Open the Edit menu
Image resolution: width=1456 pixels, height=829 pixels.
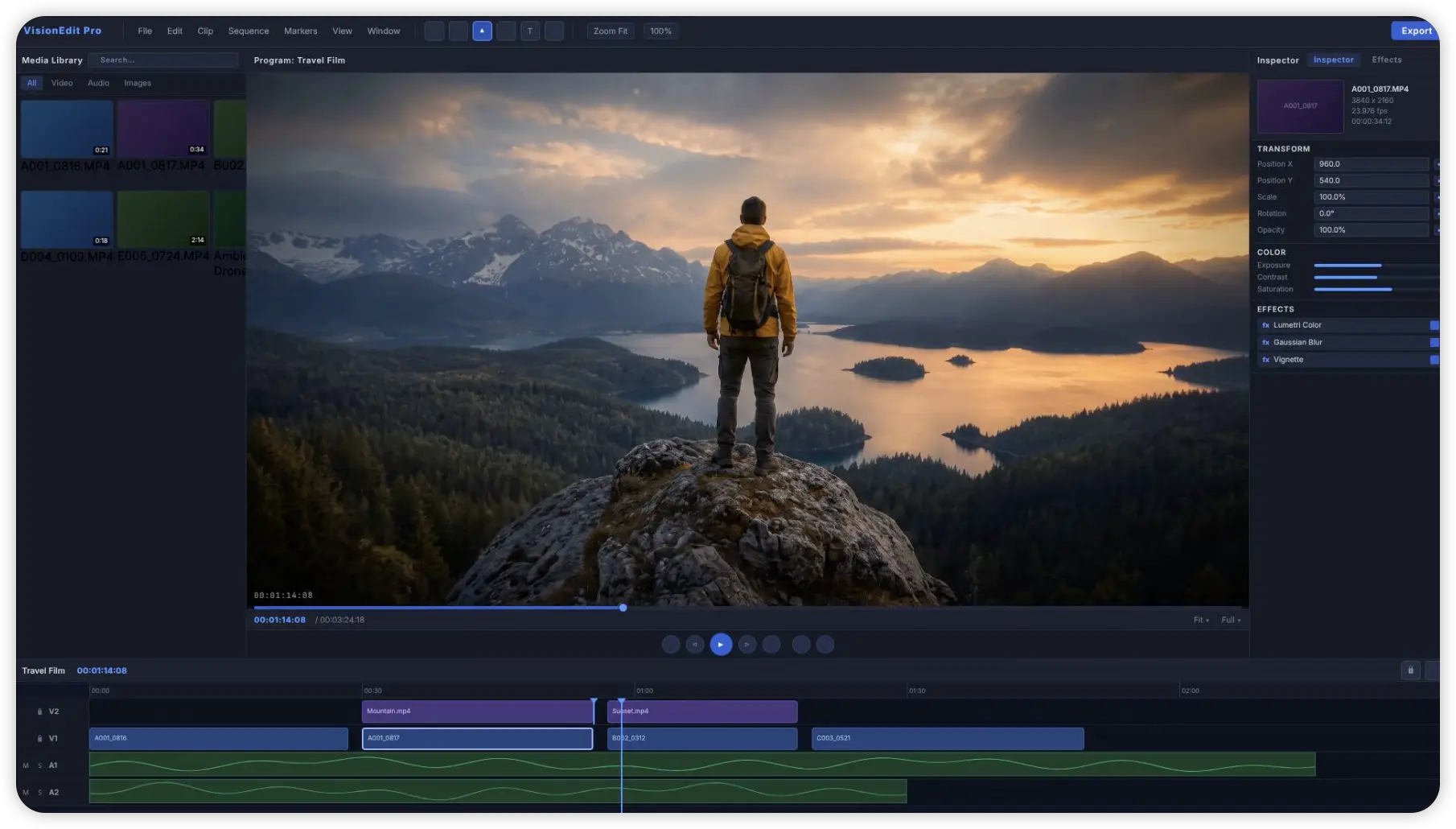175,31
